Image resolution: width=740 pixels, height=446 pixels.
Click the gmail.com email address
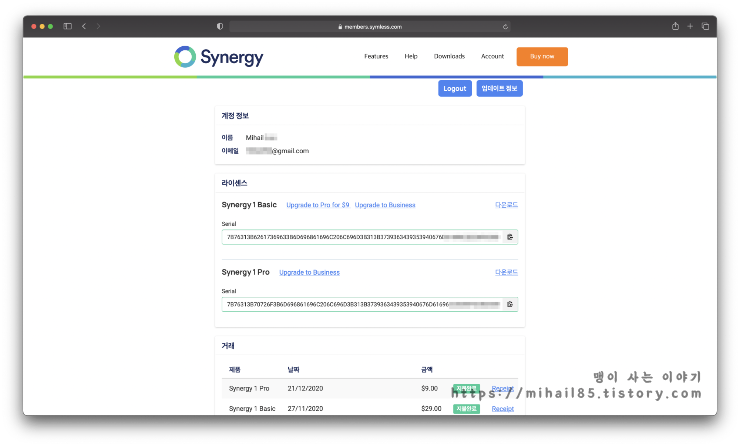278,151
